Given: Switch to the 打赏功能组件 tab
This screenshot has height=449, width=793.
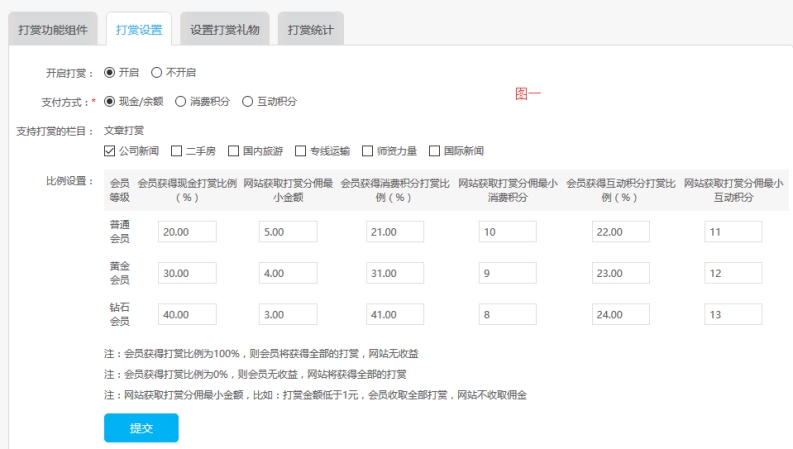Looking at the screenshot, I should coord(52,29).
